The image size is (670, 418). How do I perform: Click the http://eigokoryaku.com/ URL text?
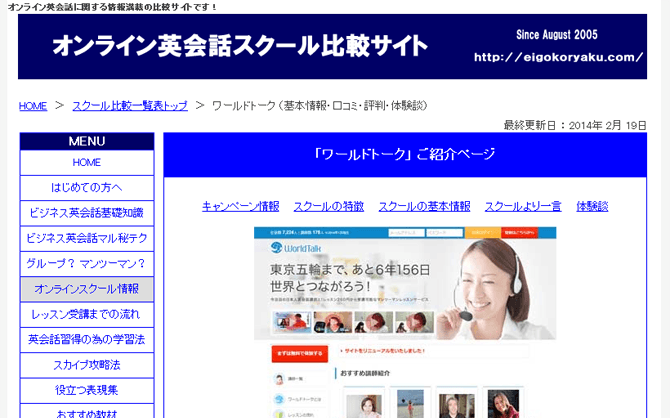558,57
